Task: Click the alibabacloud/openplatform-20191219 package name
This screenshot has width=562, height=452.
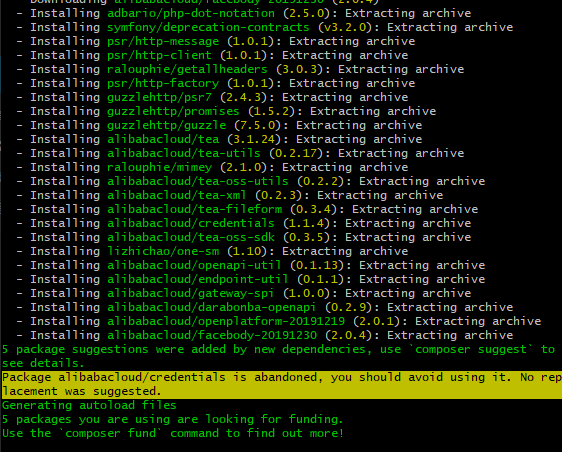Action: tap(226, 322)
